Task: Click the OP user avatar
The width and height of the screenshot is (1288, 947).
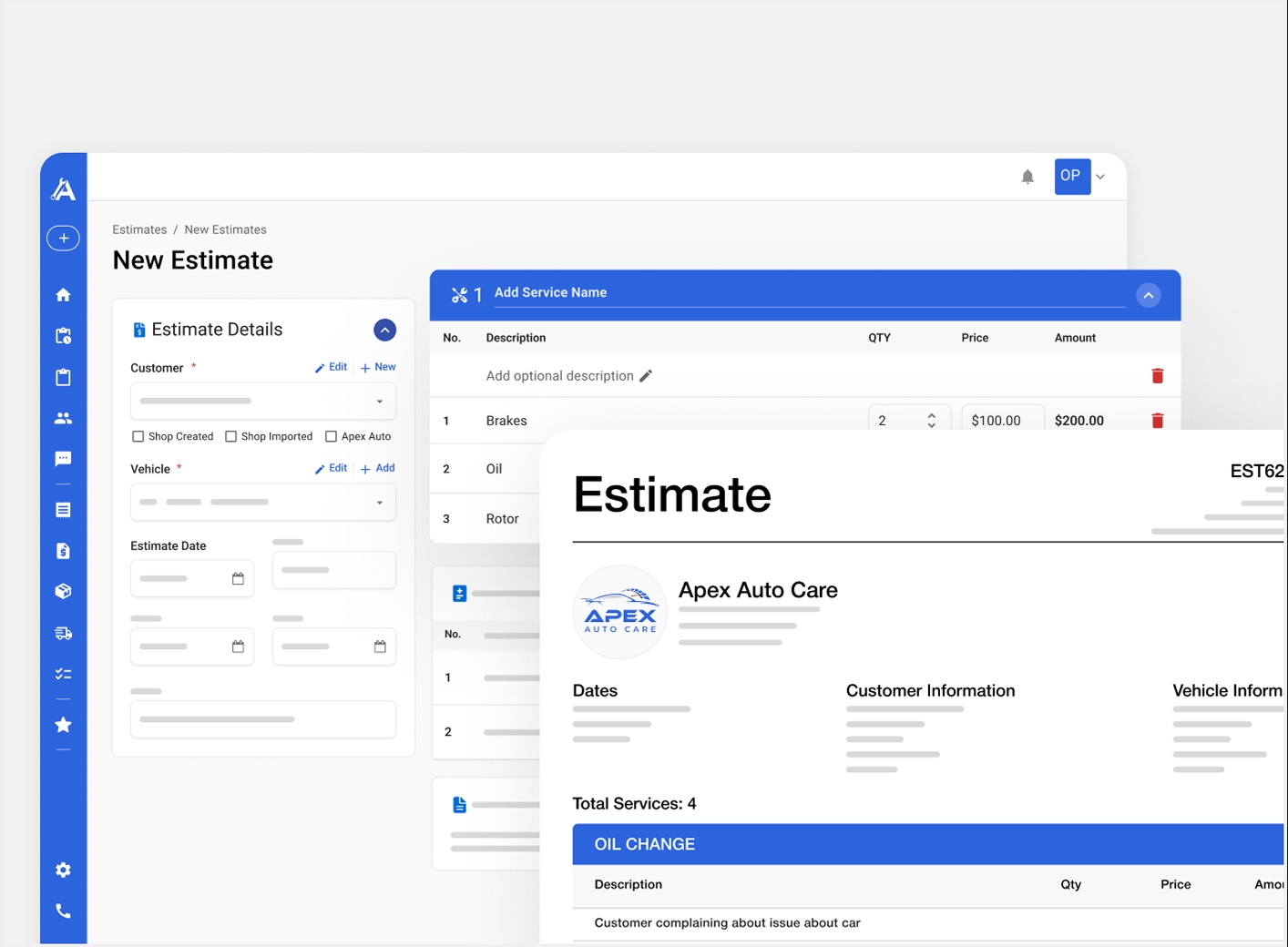Action: pos(1072,176)
